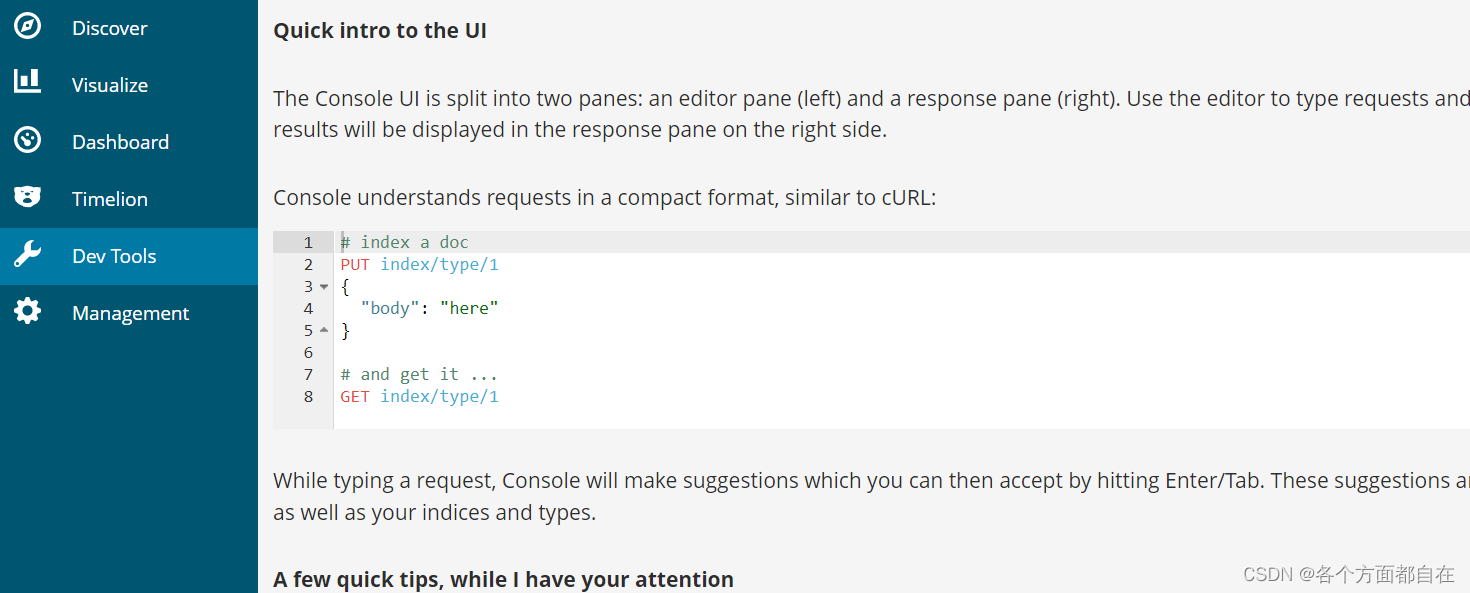Select the Timelion text label
This screenshot has height=593, width=1470.
[x=109, y=199]
